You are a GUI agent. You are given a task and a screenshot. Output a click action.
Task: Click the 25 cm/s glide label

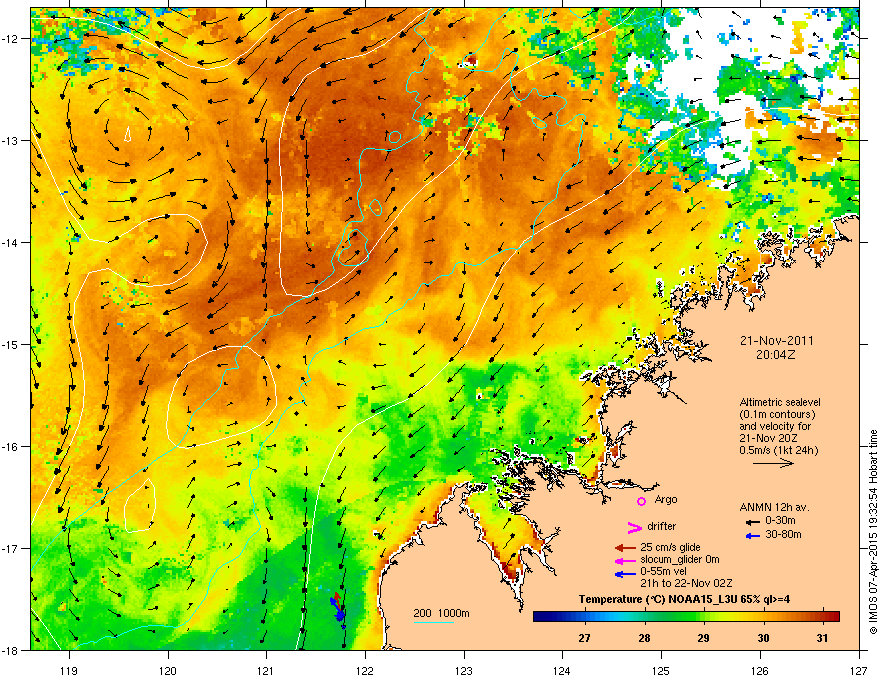click(x=670, y=547)
